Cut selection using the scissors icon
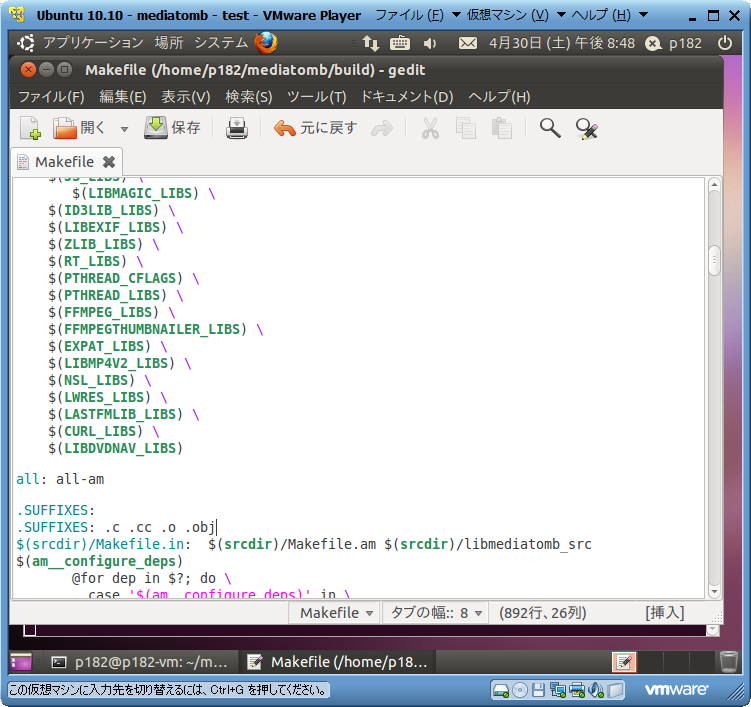This screenshot has height=707, width=751. (x=430, y=128)
